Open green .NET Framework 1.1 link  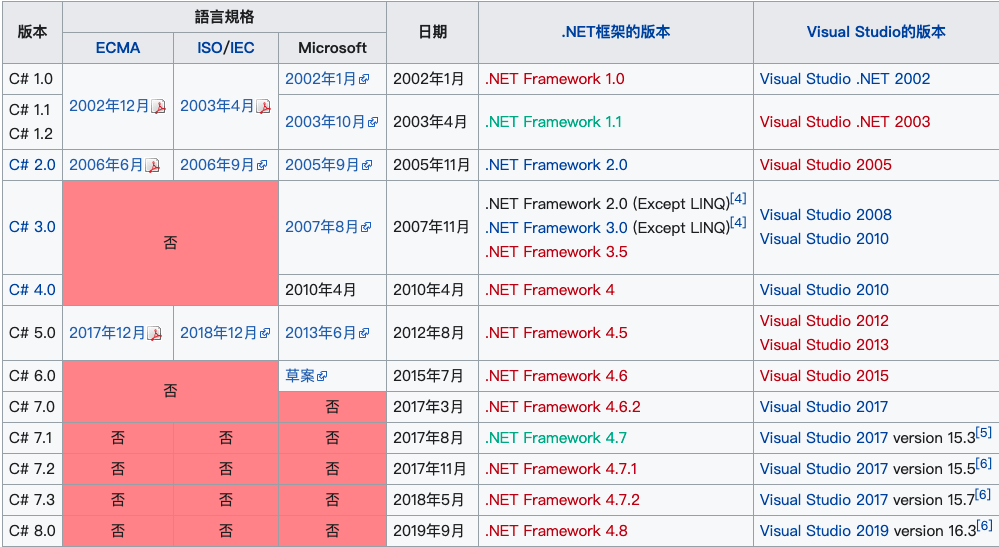553,122
